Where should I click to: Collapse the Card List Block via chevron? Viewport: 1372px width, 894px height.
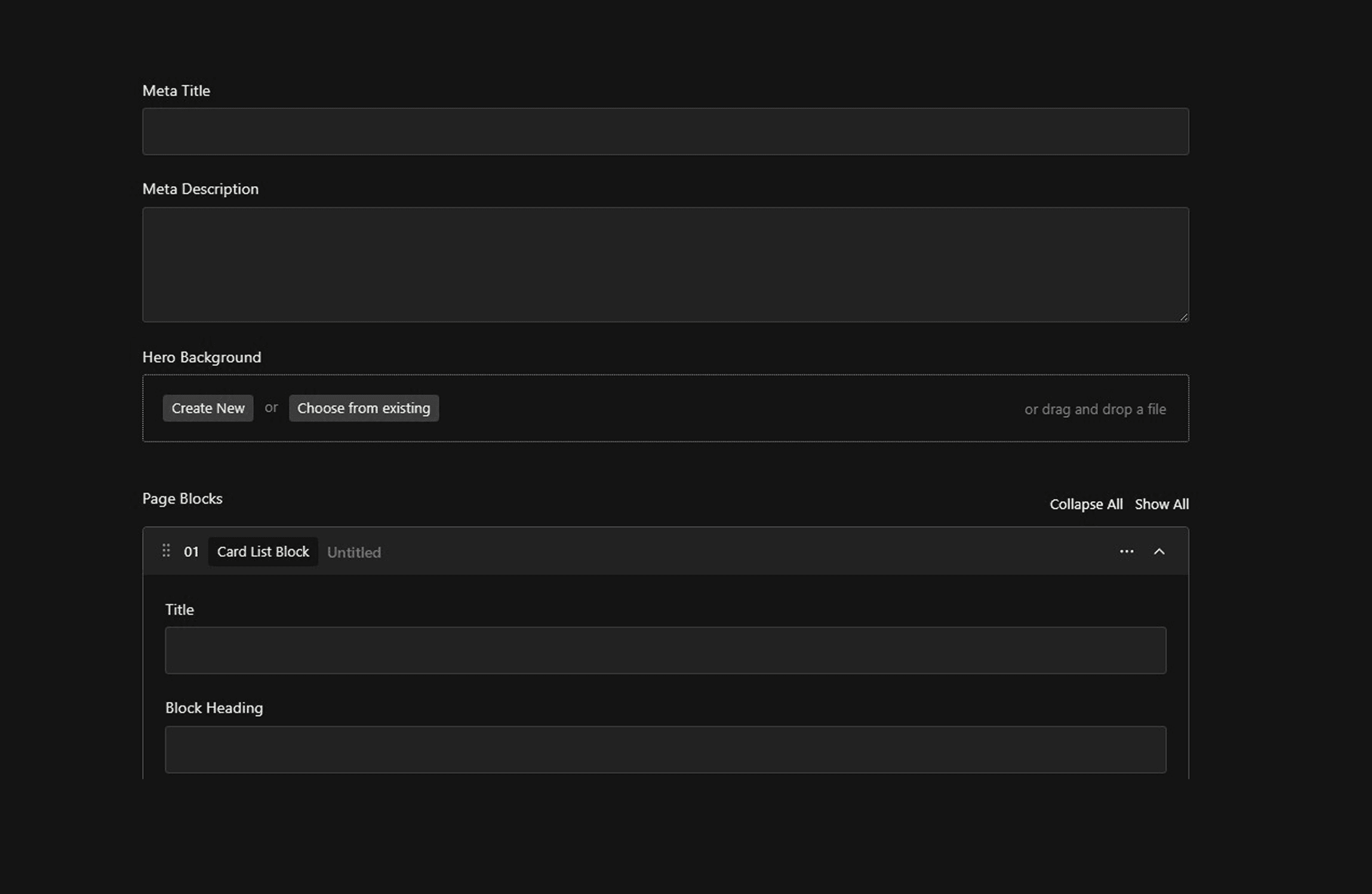tap(1160, 551)
